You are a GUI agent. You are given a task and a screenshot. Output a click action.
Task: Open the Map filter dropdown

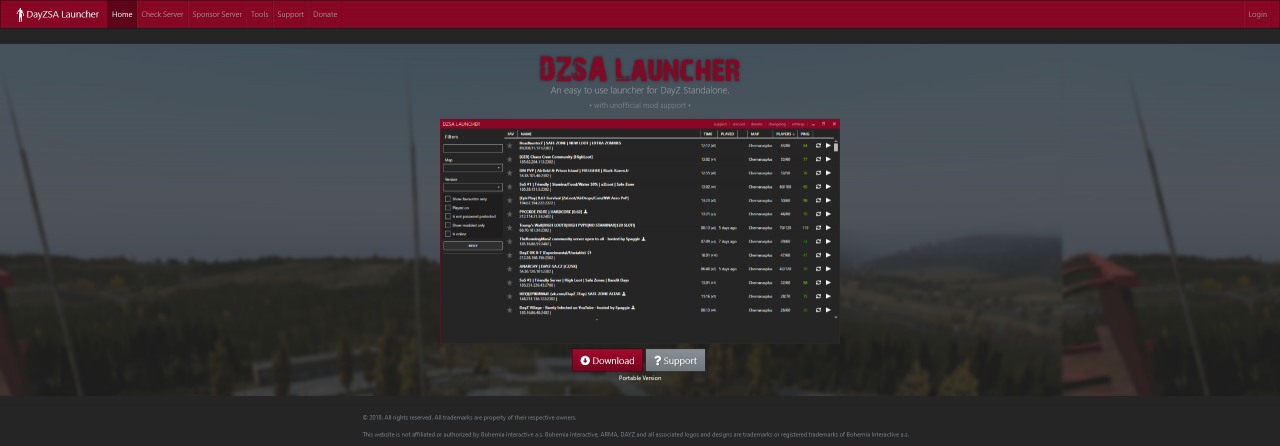click(473, 168)
